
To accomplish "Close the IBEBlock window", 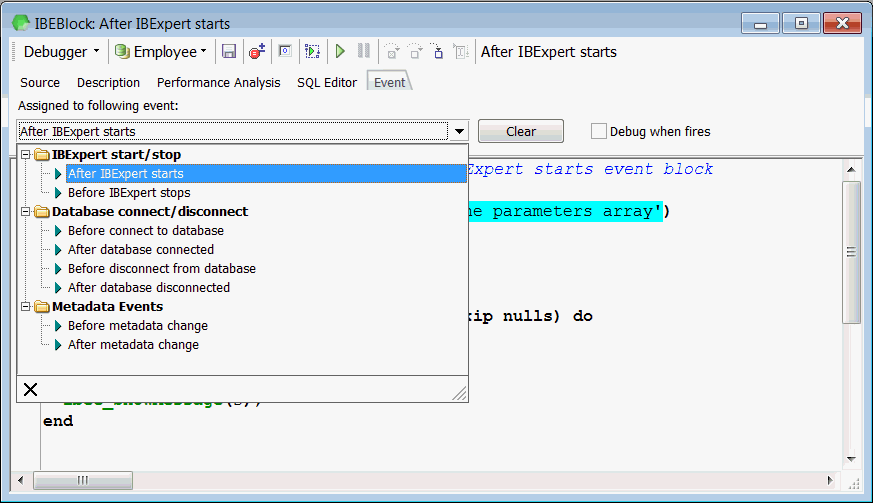I will [842, 23].
